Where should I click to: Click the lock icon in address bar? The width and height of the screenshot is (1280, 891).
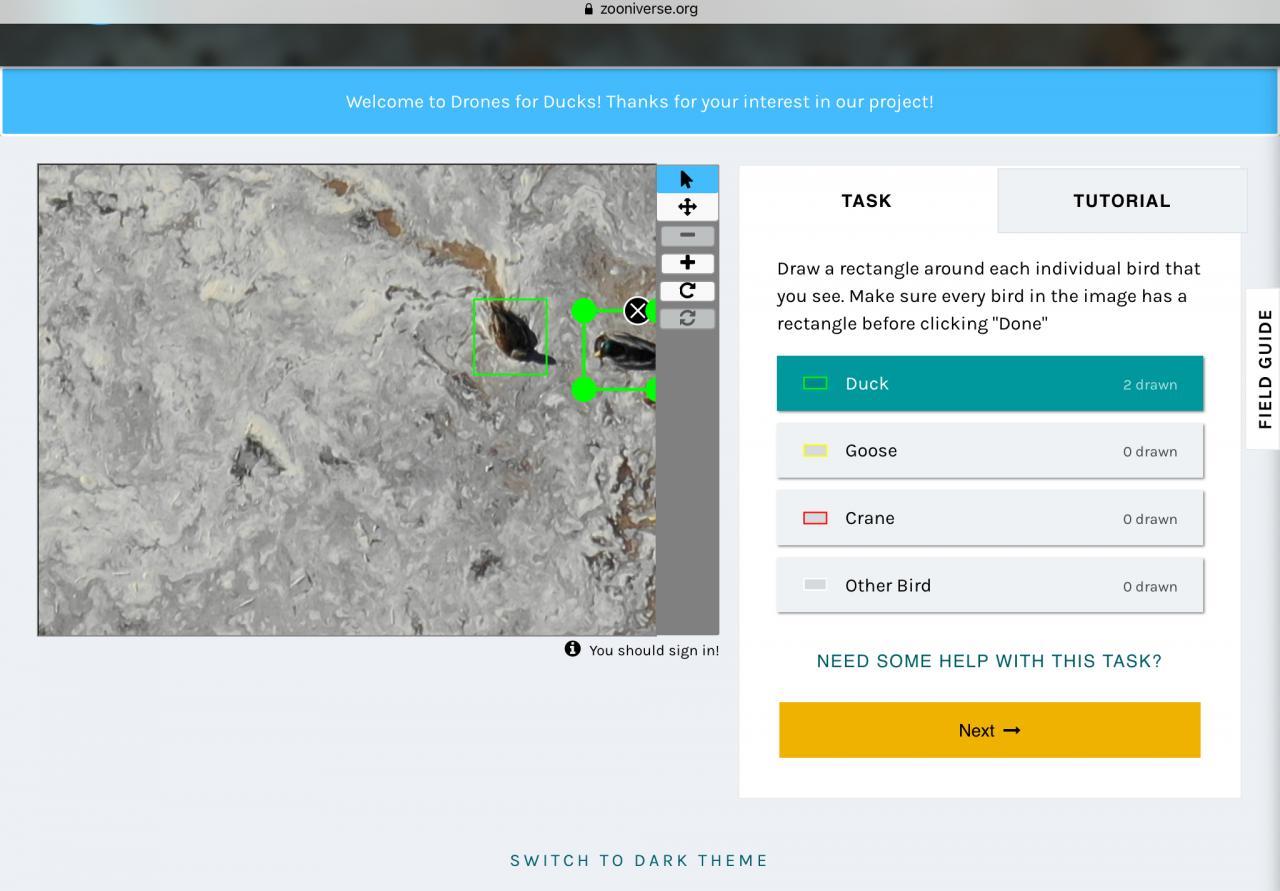(x=589, y=9)
